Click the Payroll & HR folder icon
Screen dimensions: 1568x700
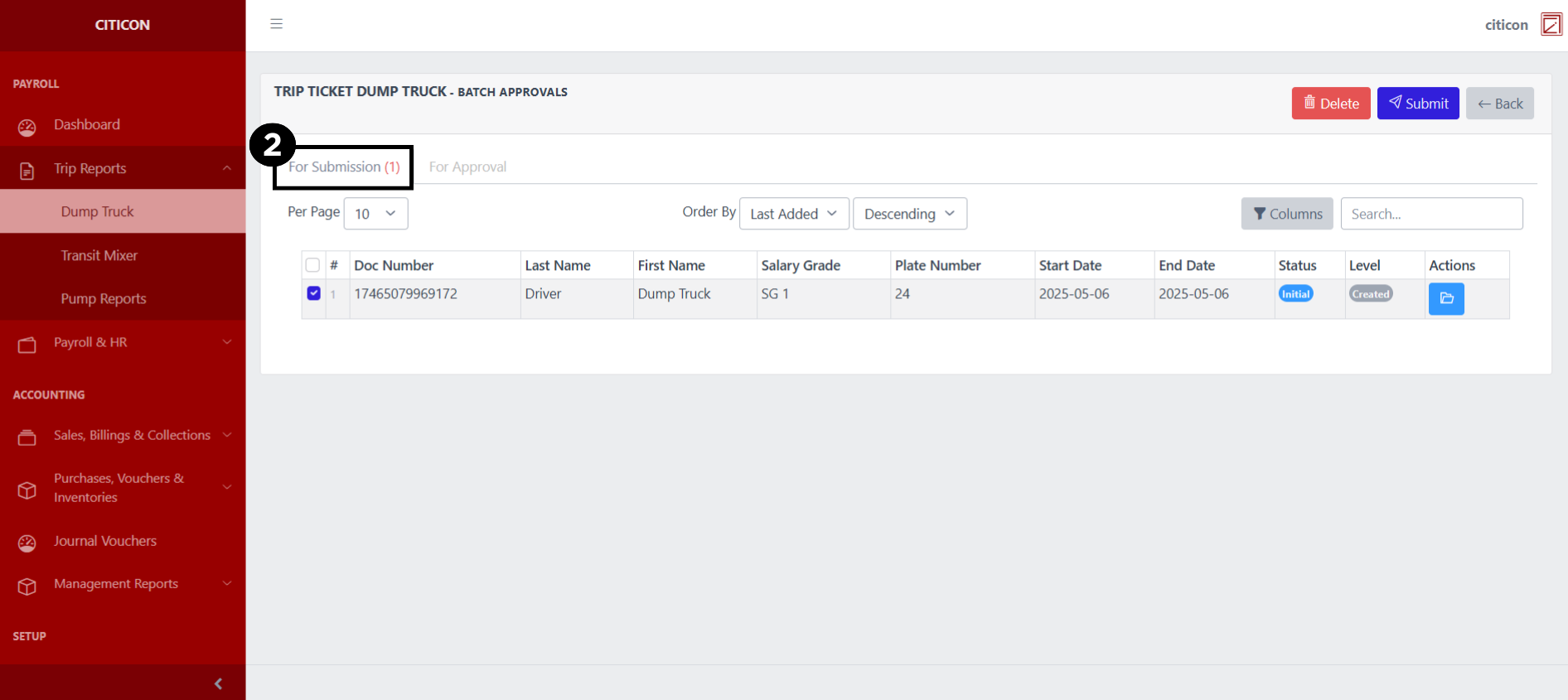pos(27,345)
